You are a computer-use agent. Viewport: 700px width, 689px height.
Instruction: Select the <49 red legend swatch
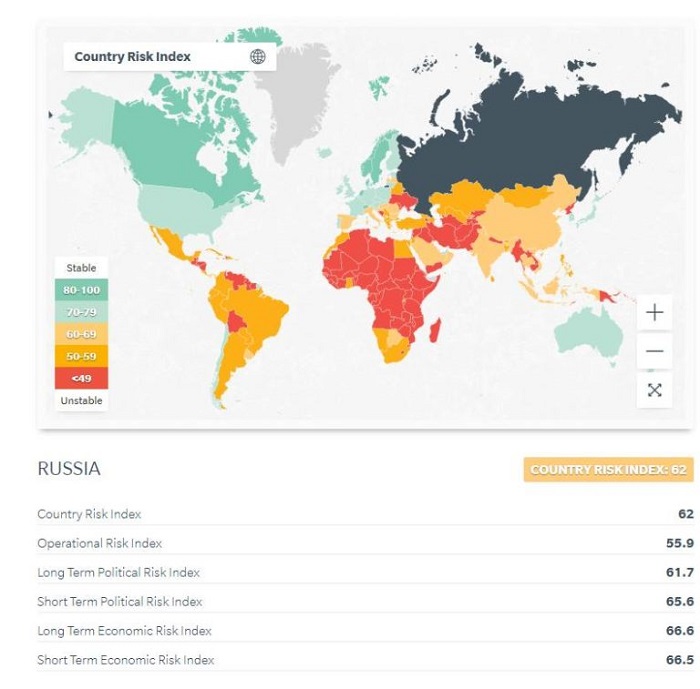click(81, 378)
